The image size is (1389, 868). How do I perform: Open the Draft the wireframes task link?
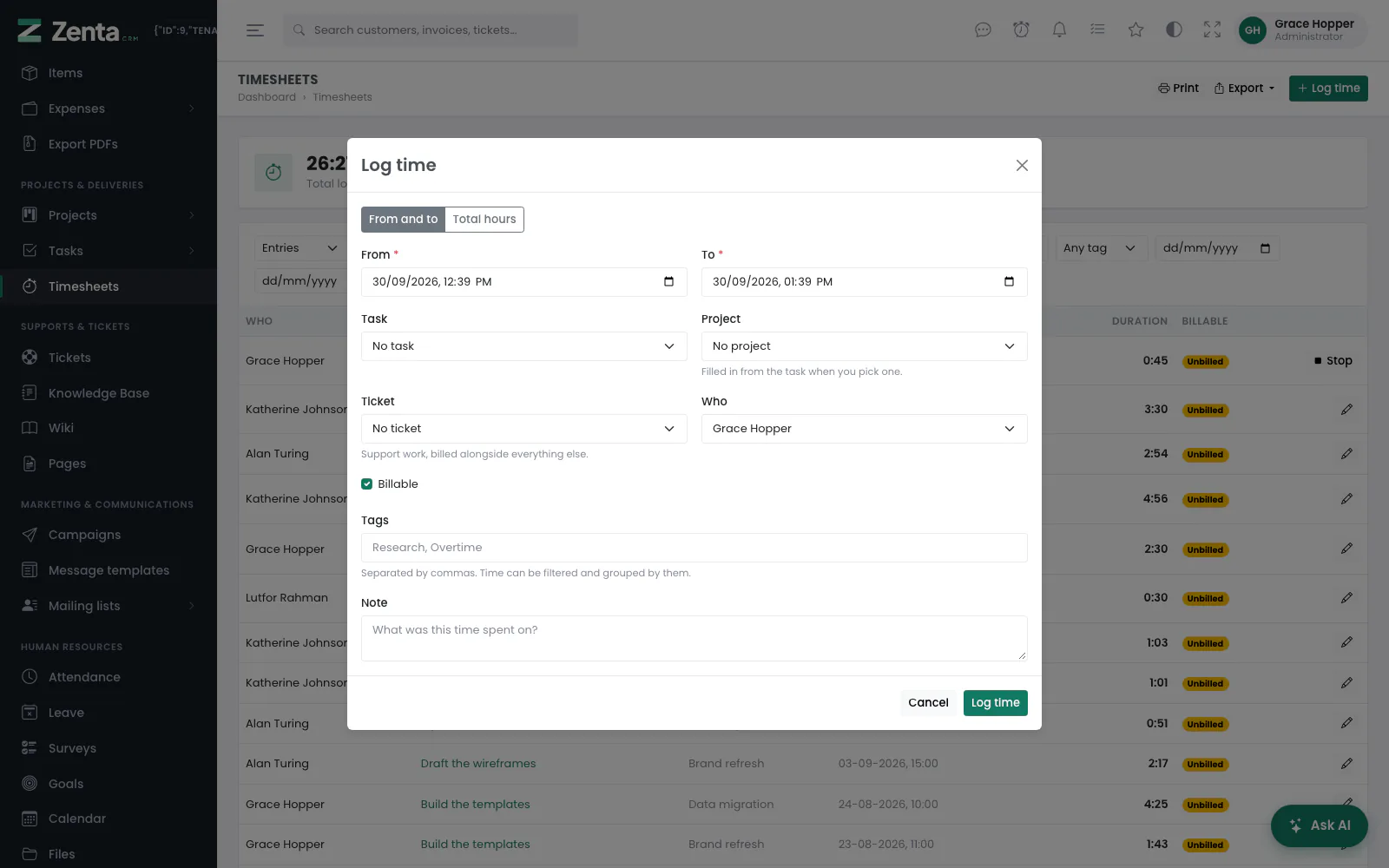(478, 764)
